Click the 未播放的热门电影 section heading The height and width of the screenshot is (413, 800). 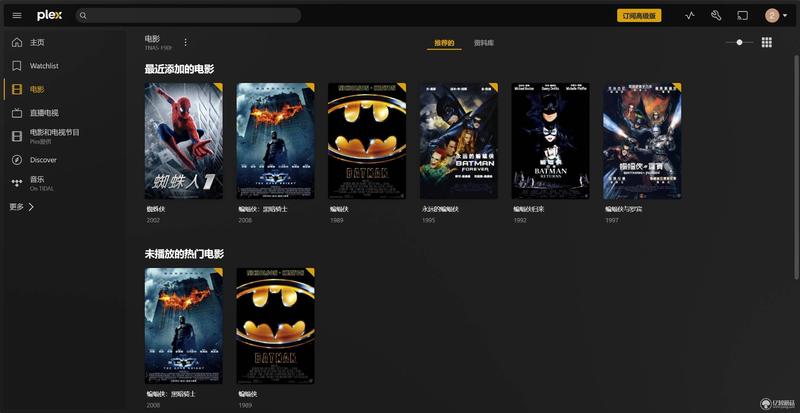click(184, 254)
